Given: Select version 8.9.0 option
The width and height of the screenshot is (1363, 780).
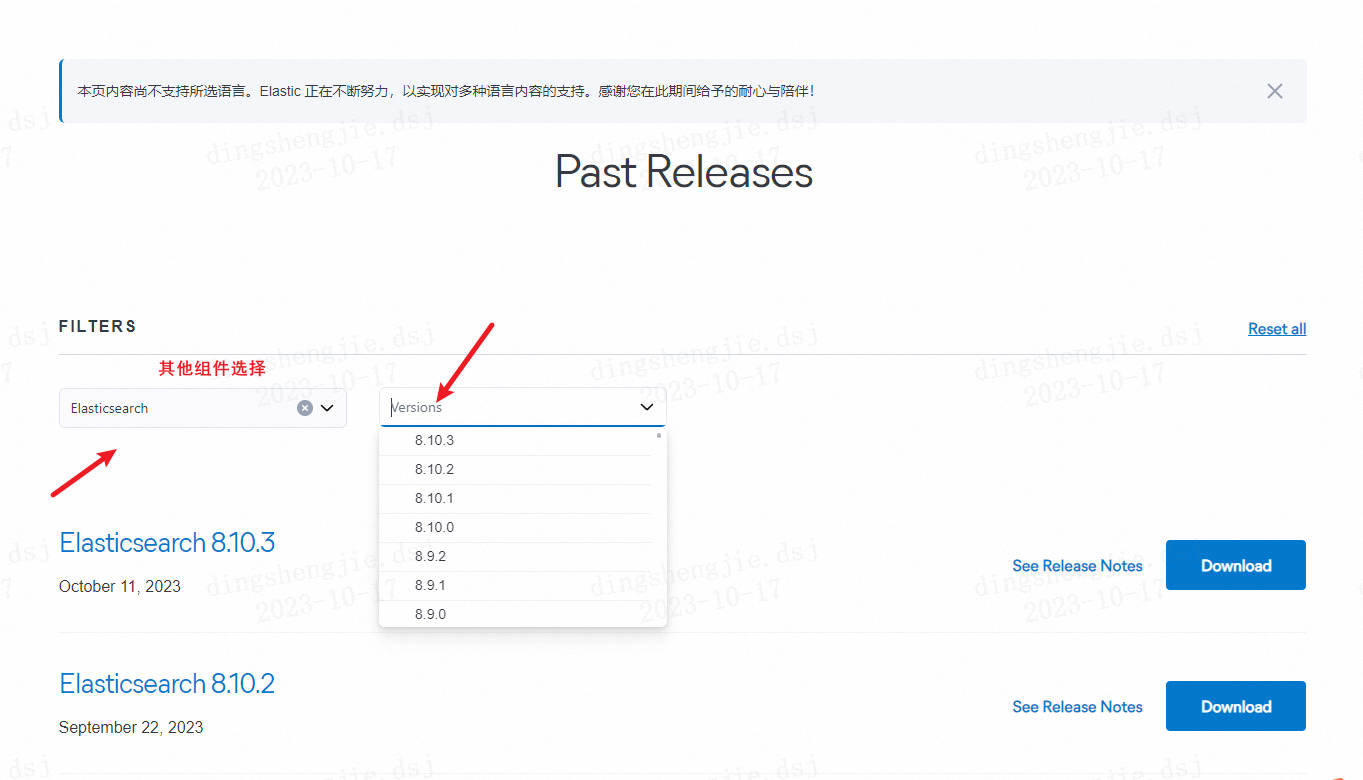Looking at the screenshot, I should coord(515,614).
